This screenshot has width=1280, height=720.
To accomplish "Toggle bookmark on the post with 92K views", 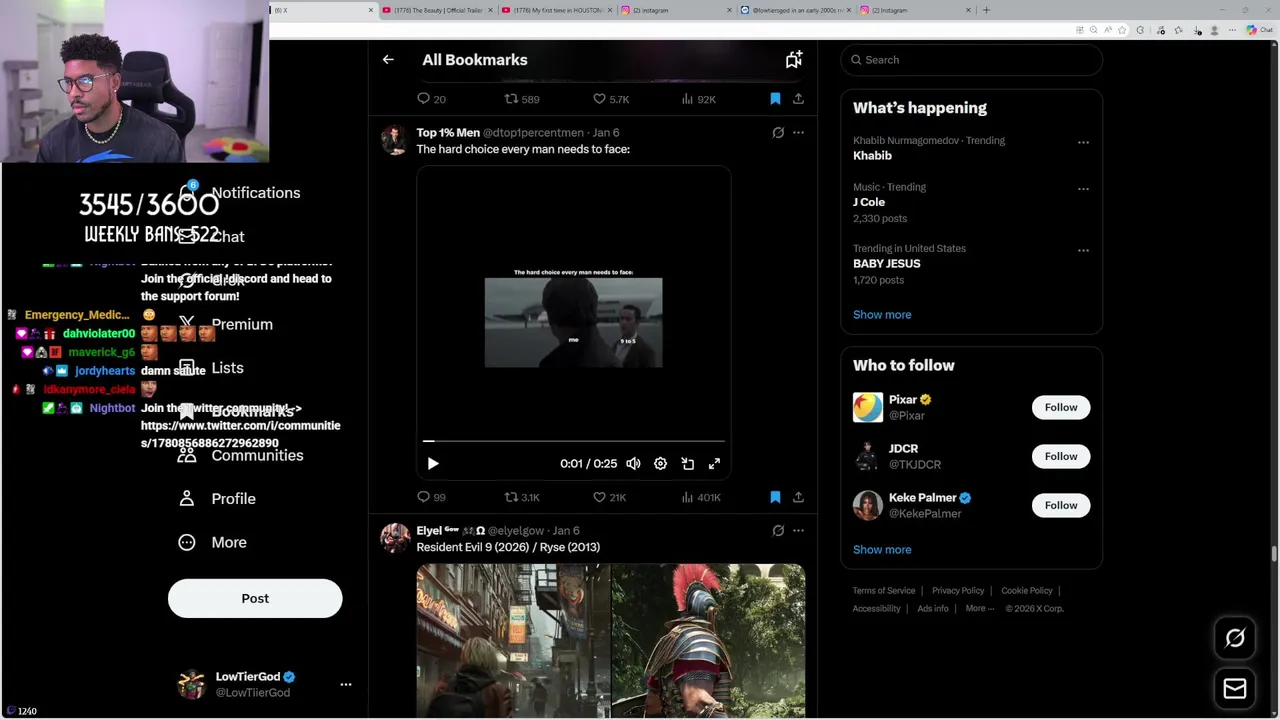I will coord(775,99).
